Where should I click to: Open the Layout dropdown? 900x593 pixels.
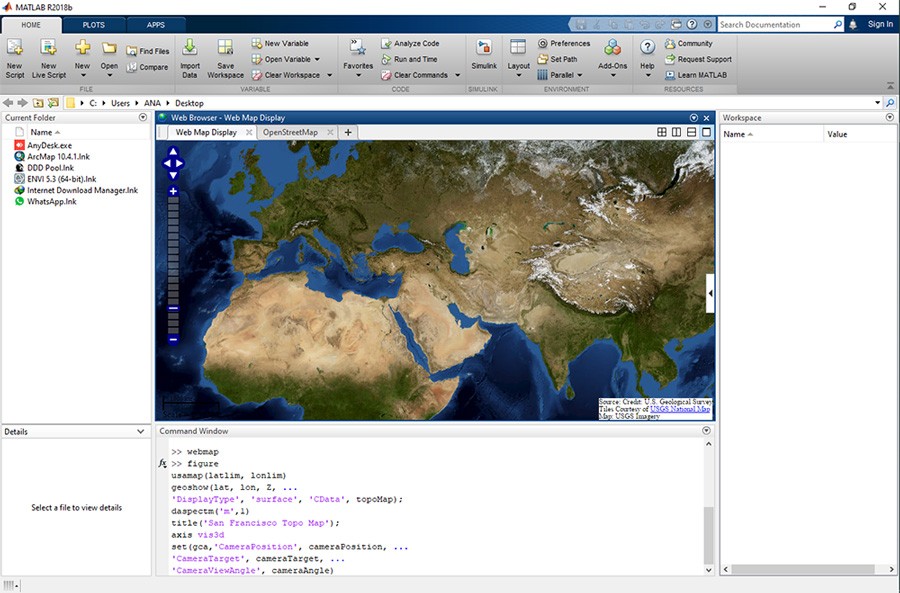coord(518,66)
